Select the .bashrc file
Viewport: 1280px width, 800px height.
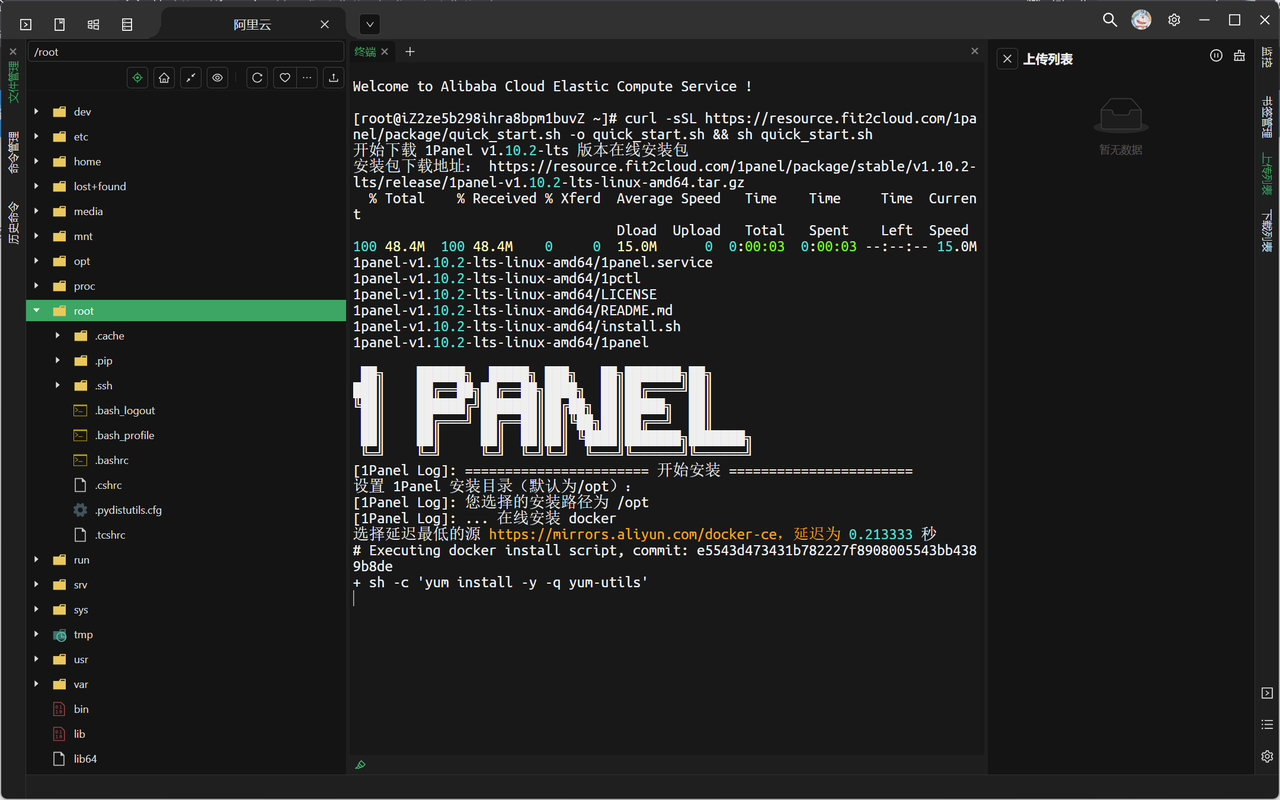pos(111,461)
